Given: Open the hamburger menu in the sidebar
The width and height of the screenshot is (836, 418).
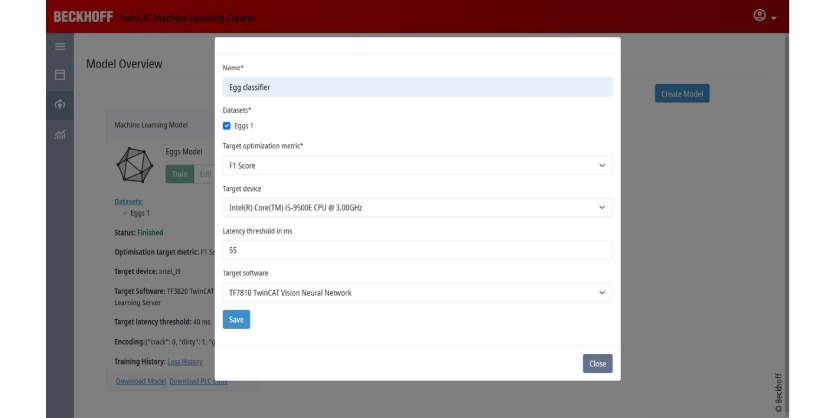Looking at the screenshot, I should click(x=59, y=47).
